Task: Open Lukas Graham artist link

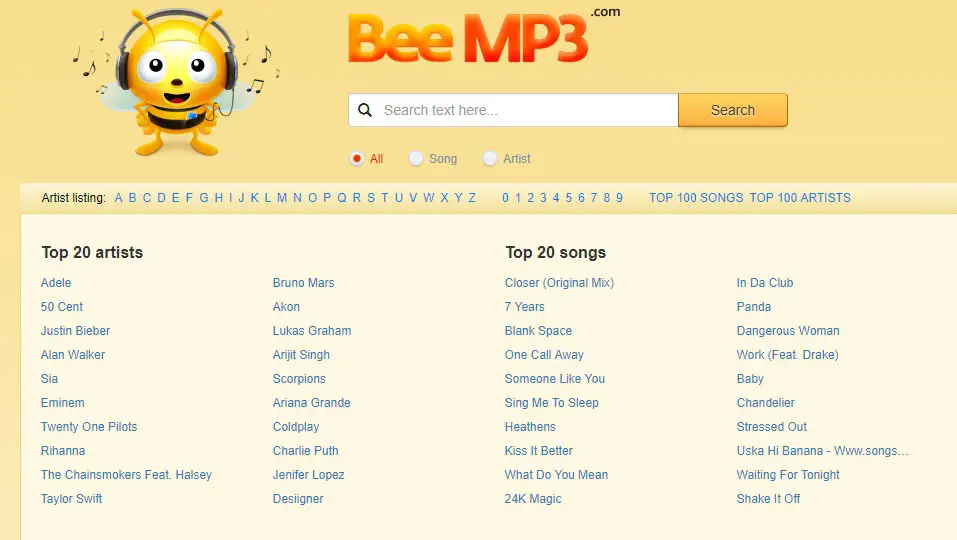Action: pos(312,331)
